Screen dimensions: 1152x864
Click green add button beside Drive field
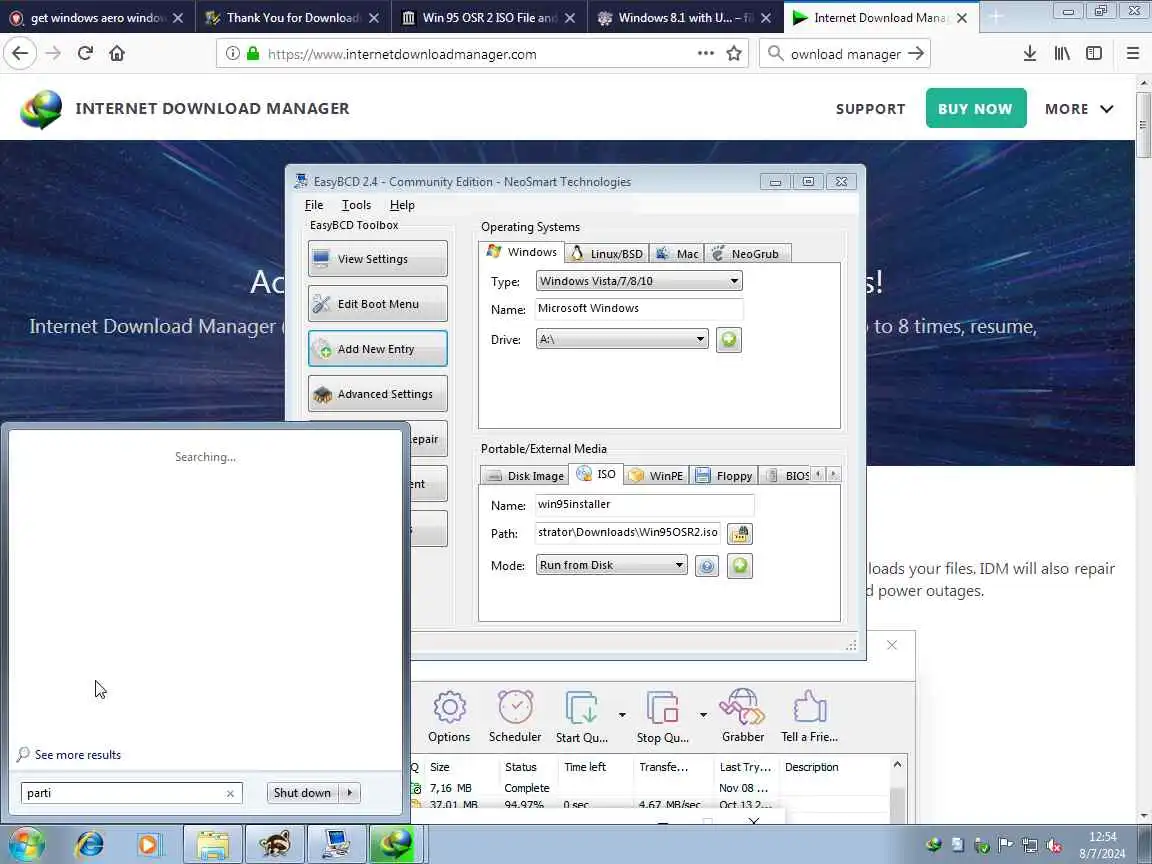pos(728,339)
